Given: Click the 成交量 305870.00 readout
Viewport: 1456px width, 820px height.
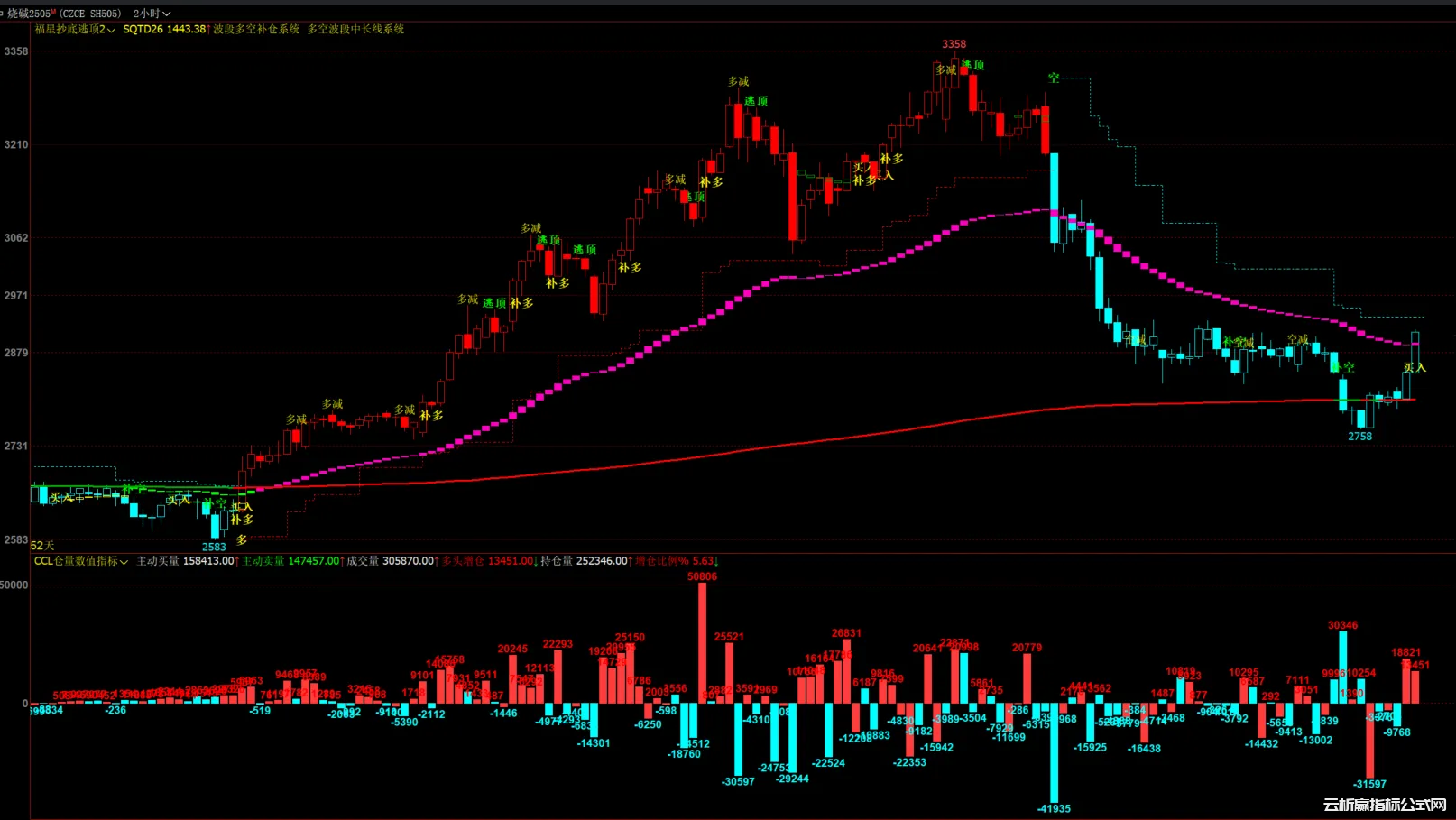Looking at the screenshot, I should (x=391, y=561).
